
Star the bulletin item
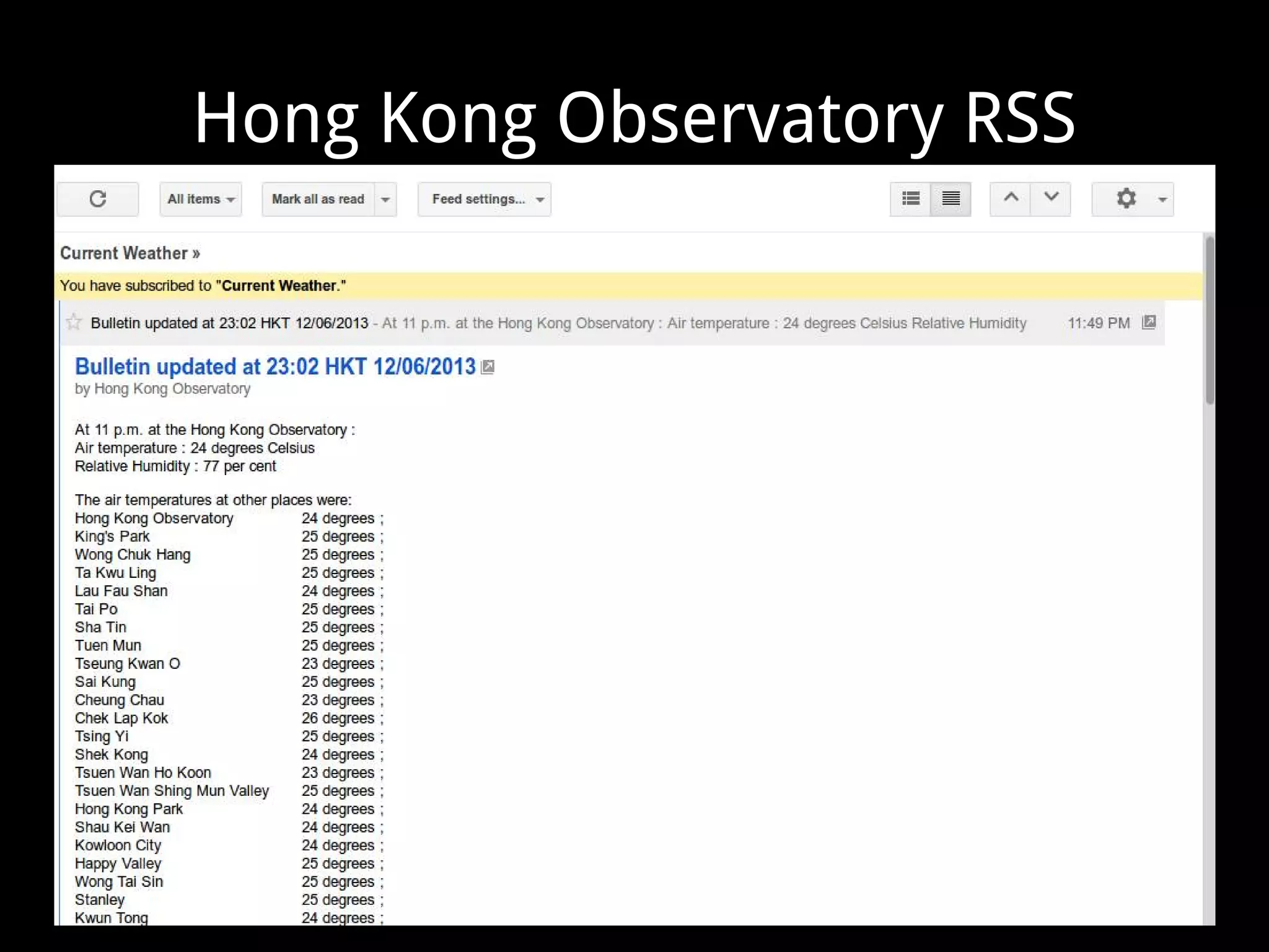point(74,322)
